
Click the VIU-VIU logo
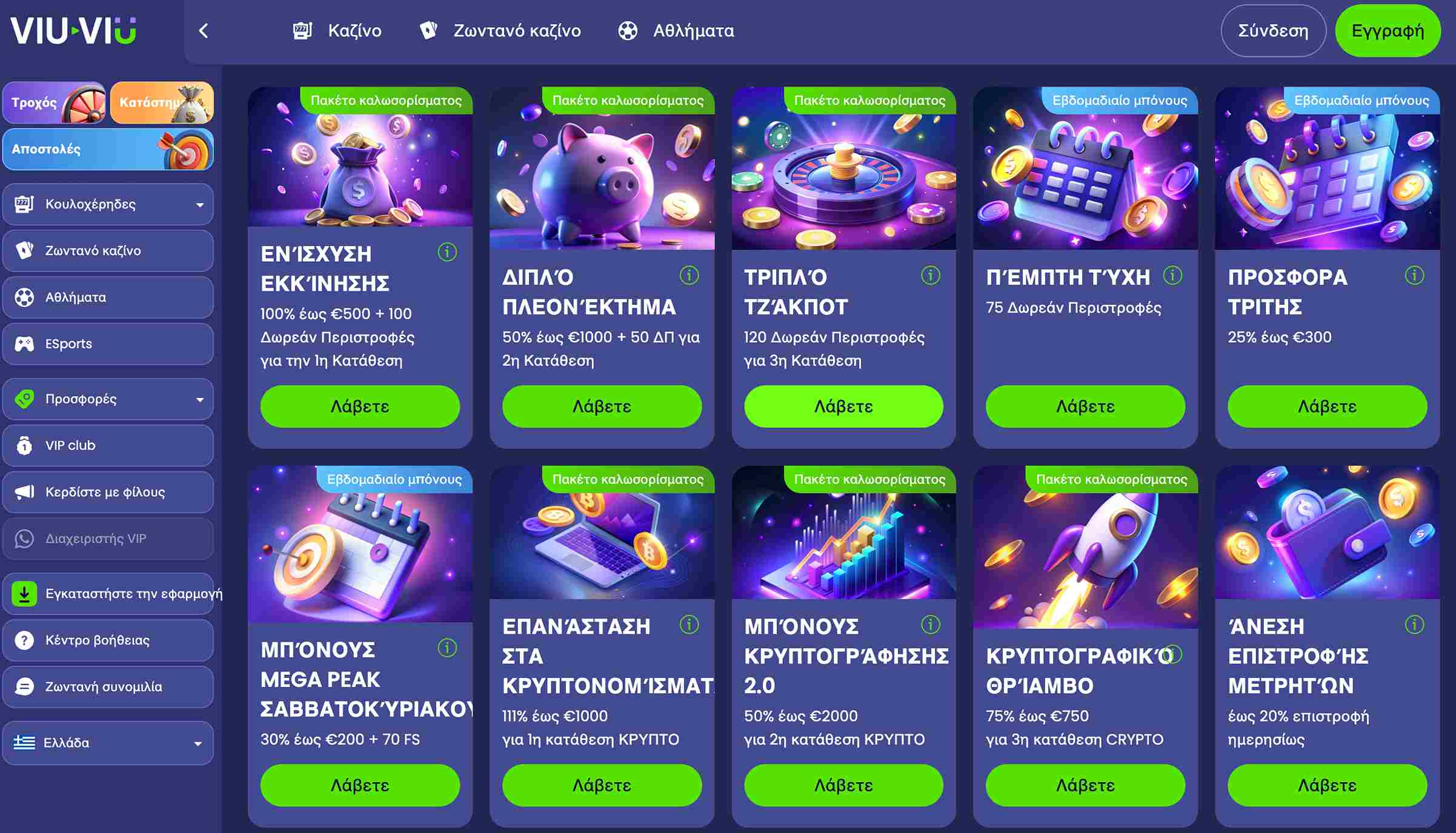click(x=73, y=30)
